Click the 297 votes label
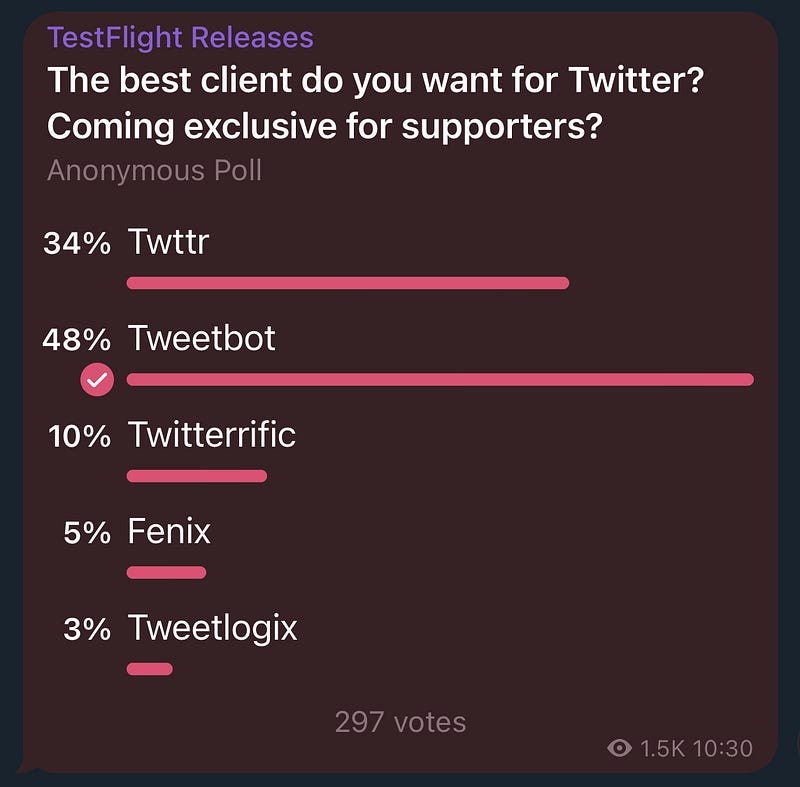This screenshot has height=787, width=800. pos(401,722)
